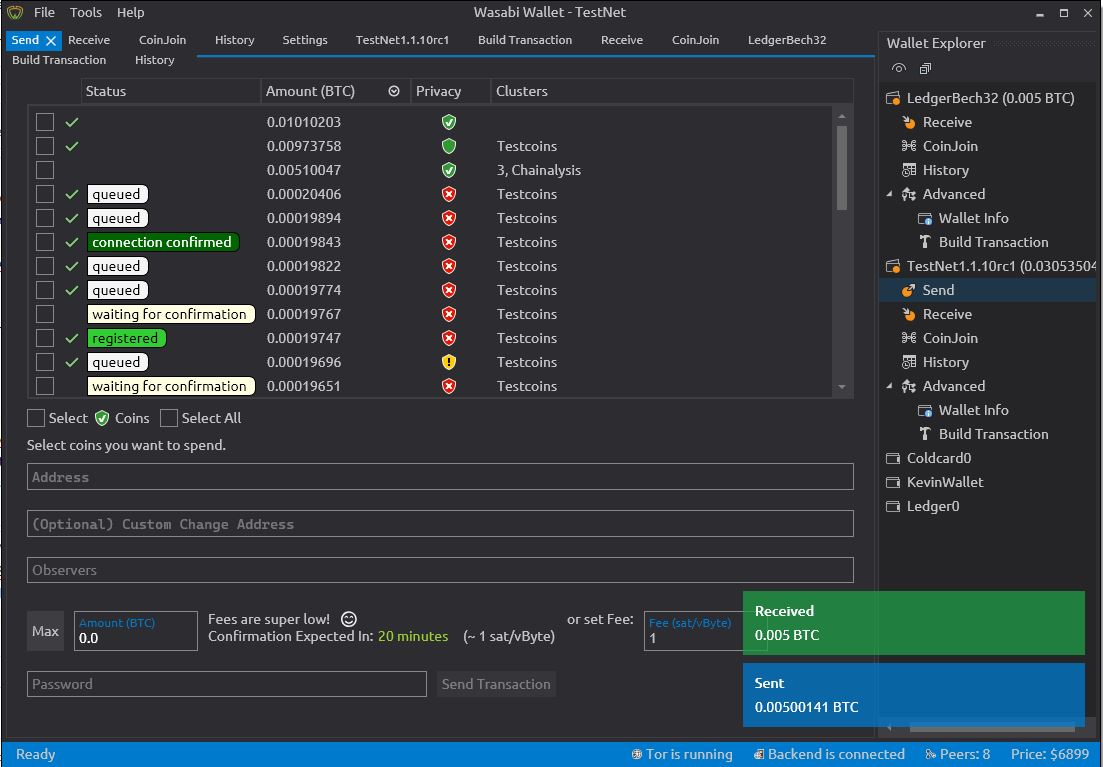The image size is (1103, 767).
Task: Click the Send Transaction button
Action: click(496, 684)
